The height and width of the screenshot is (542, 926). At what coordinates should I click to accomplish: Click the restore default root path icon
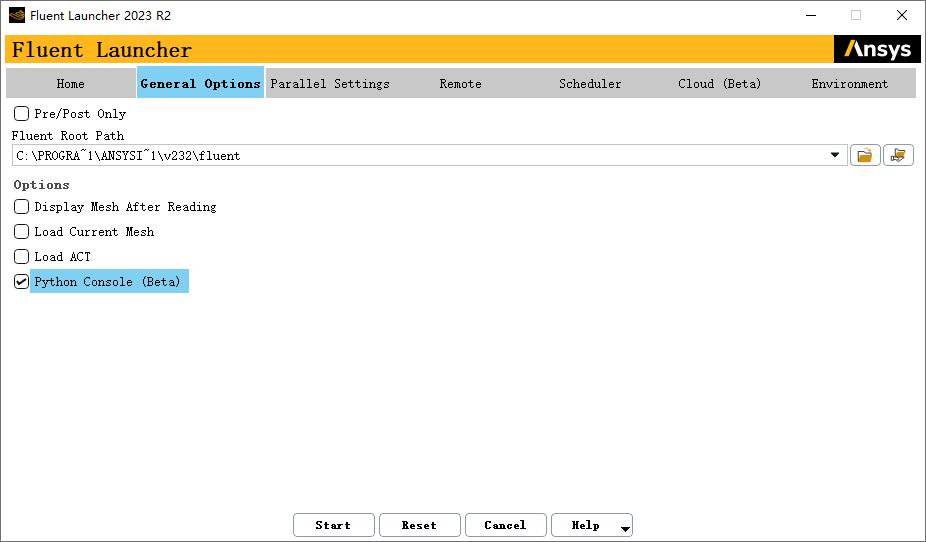tap(898, 155)
